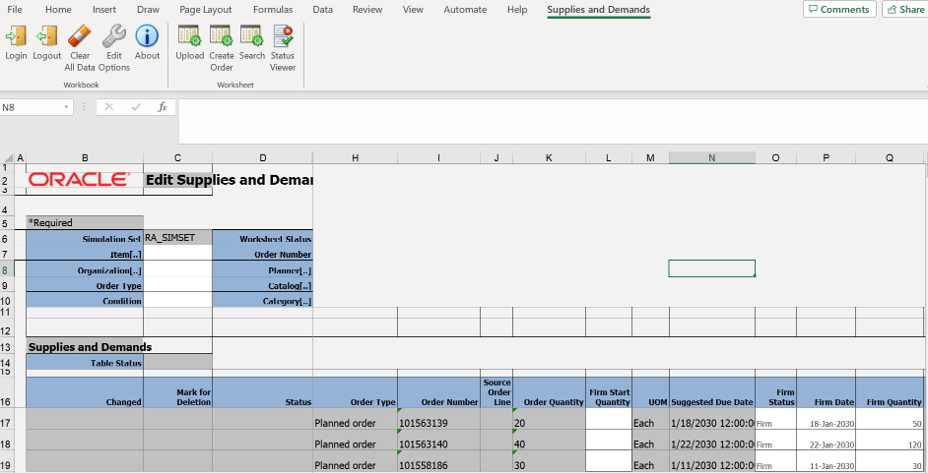Viewport: 928px width, 473px height.
Task: Click the Table Status label cell
Action: [85, 362]
